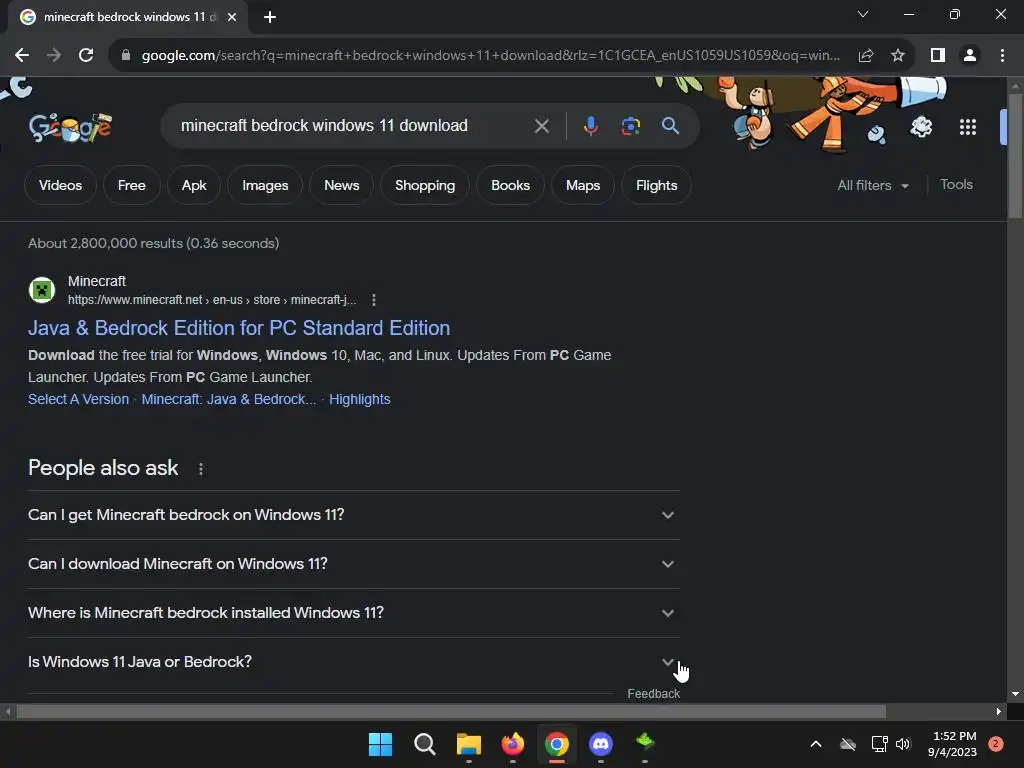
Task: Open Minecraft: Java & Bedrock sitelink
Action: pyautogui.click(x=229, y=399)
